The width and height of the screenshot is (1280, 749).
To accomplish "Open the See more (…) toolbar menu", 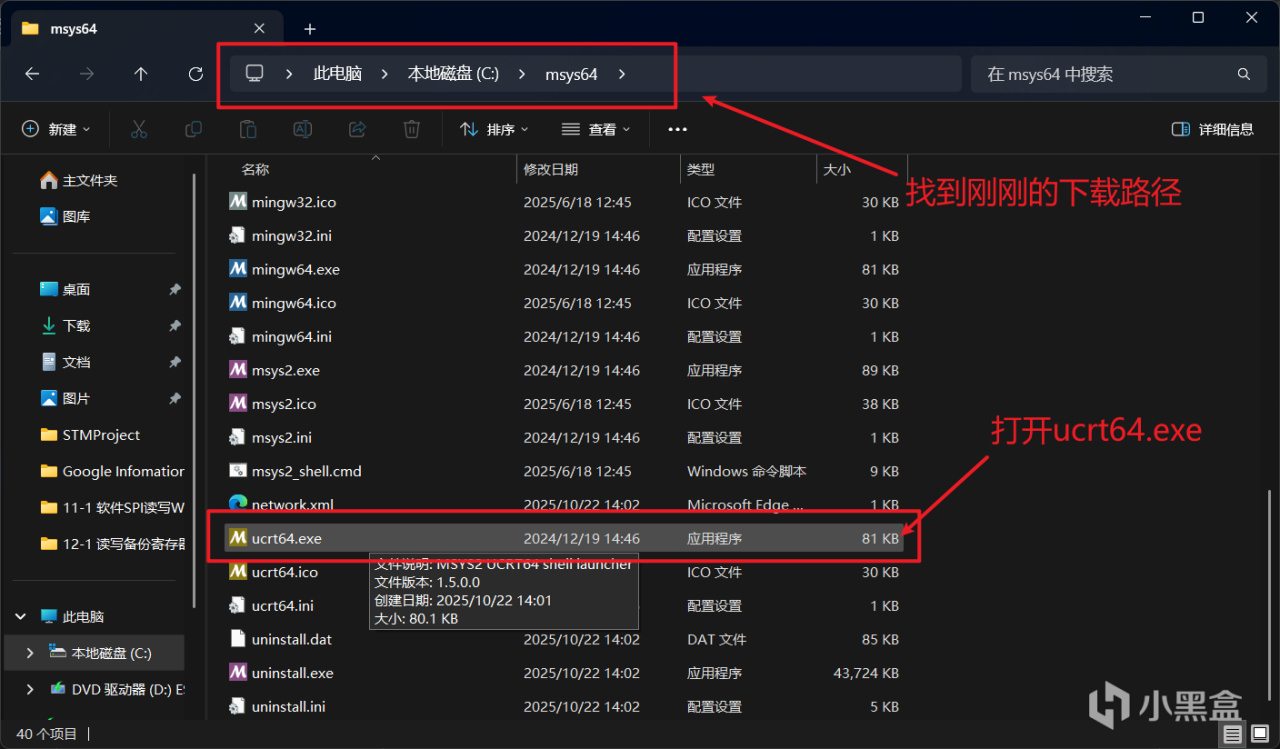I will (x=678, y=129).
